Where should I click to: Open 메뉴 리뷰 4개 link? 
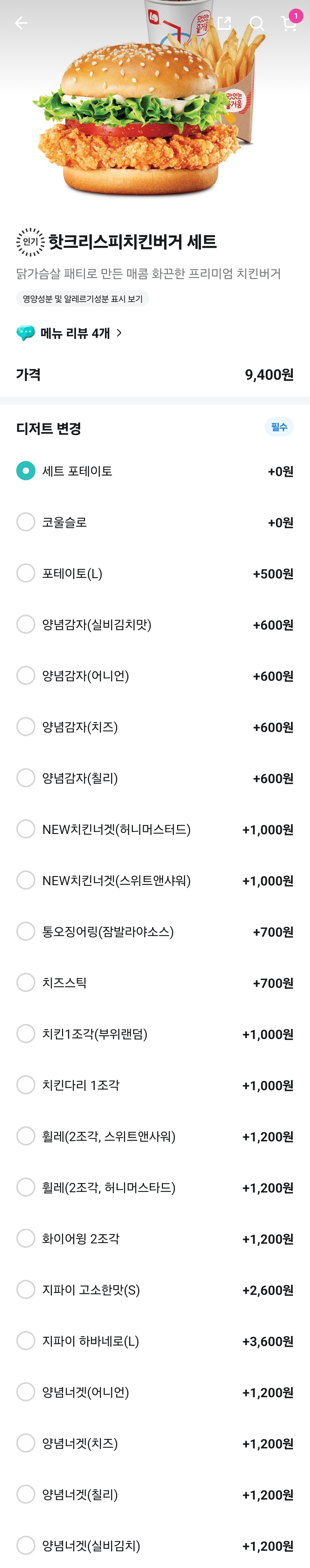tap(75, 333)
